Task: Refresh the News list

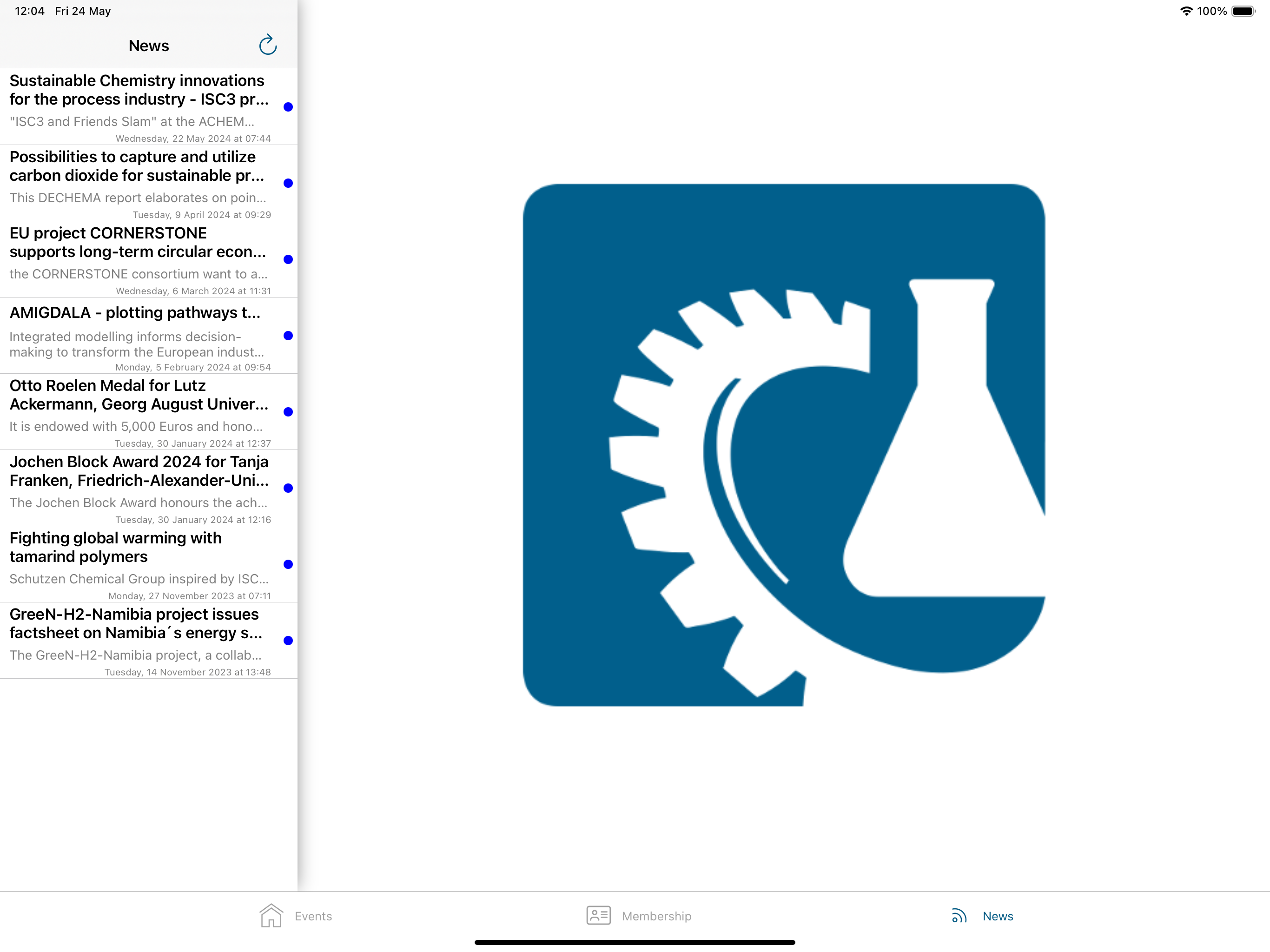Action: [268, 45]
